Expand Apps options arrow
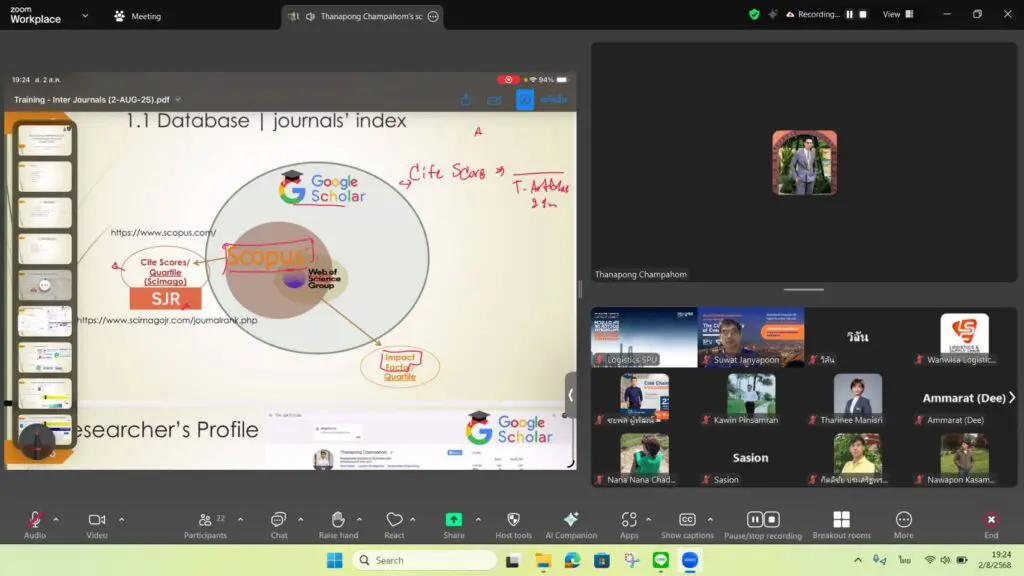The height and width of the screenshot is (576, 1024). coord(648,519)
